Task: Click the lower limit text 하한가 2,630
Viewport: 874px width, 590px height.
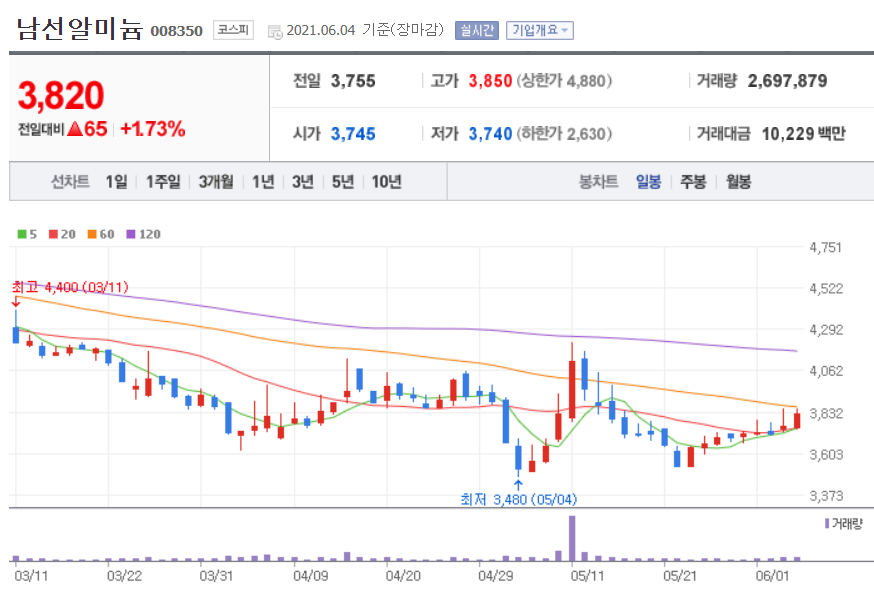Action: pyautogui.click(x=564, y=134)
